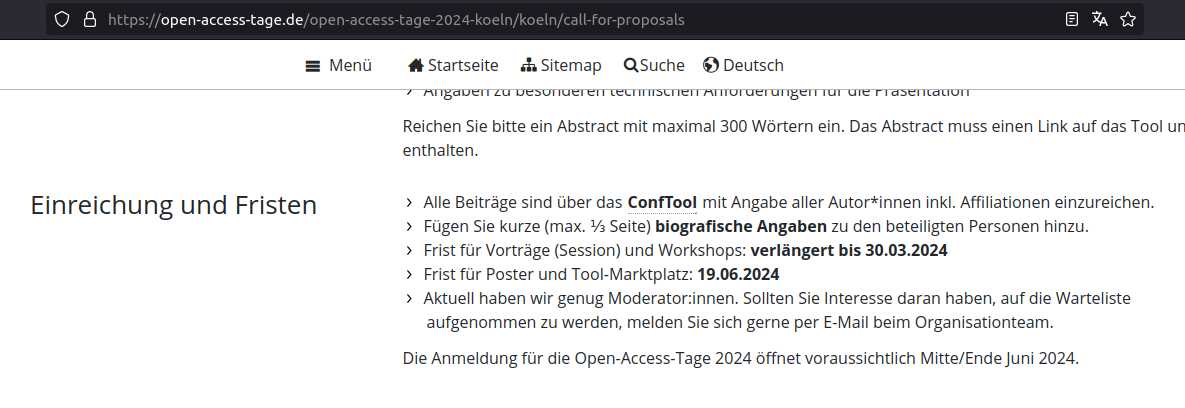The height and width of the screenshot is (408, 1185).
Task: Follow the ConfTool link
Action: click(x=662, y=202)
